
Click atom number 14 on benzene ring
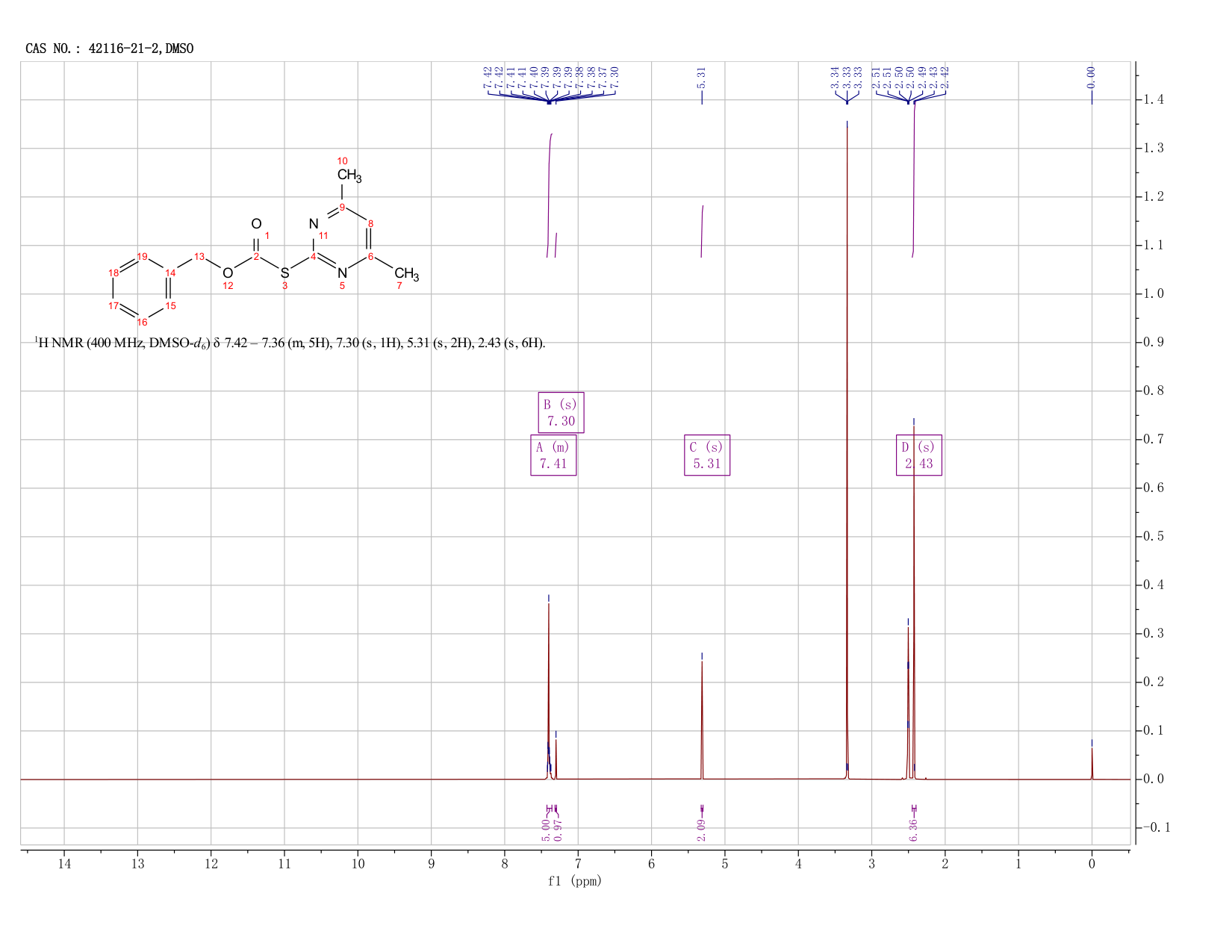tap(171, 273)
